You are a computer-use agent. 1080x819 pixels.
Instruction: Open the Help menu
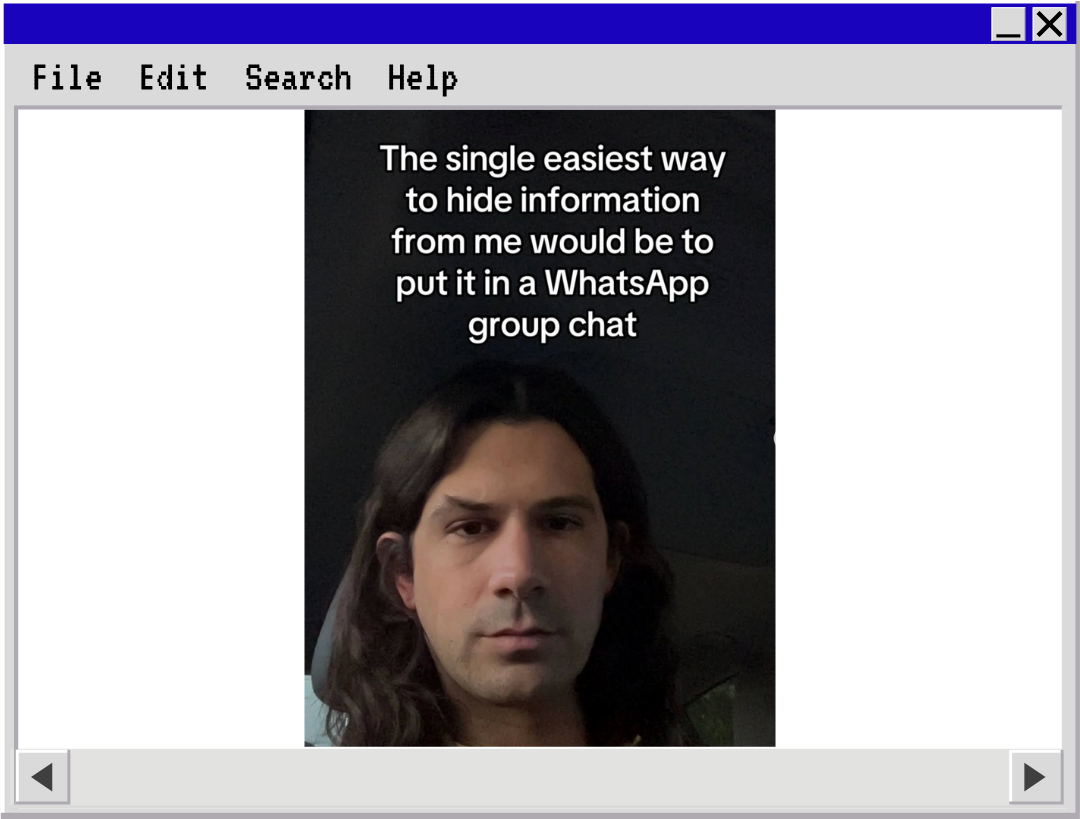(422, 79)
